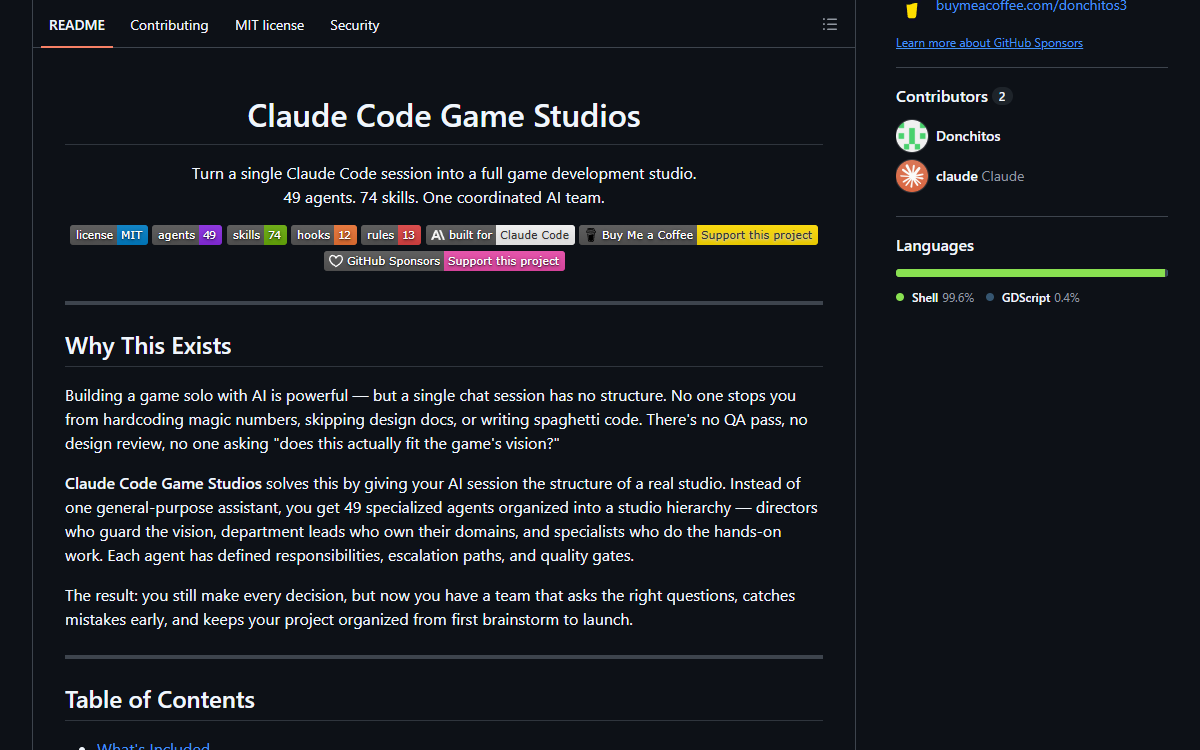Click the Buy Me a Coffee badge

click(x=698, y=235)
